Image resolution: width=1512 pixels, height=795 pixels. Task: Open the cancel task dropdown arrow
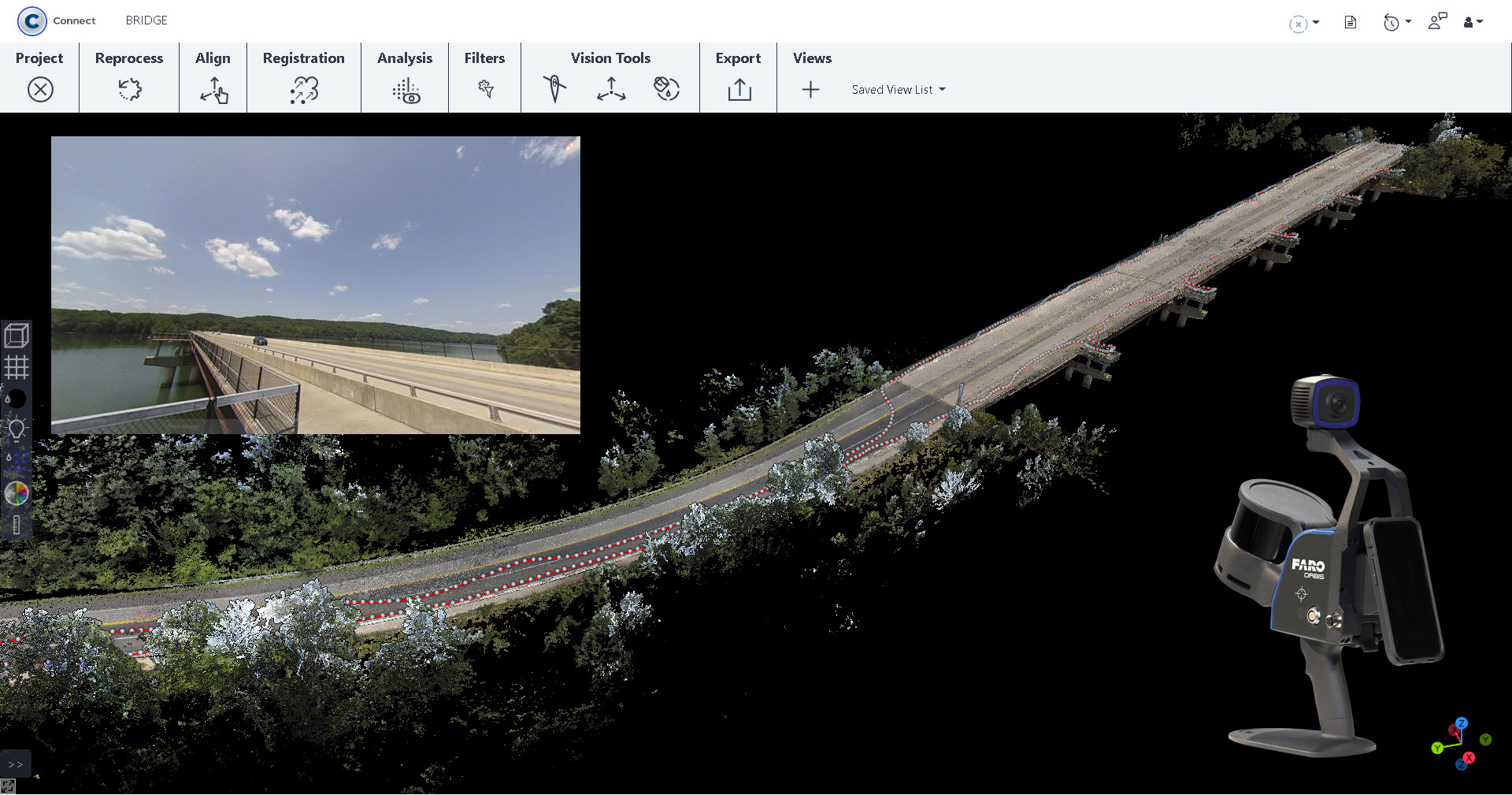(x=1316, y=23)
